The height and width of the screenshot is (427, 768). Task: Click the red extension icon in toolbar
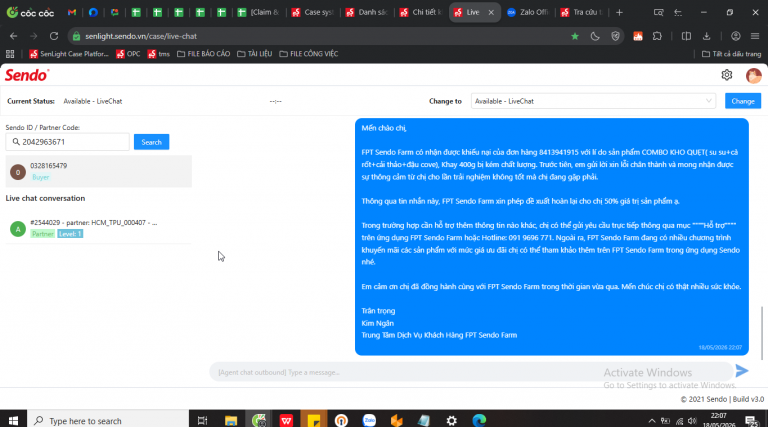click(x=637, y=36)
